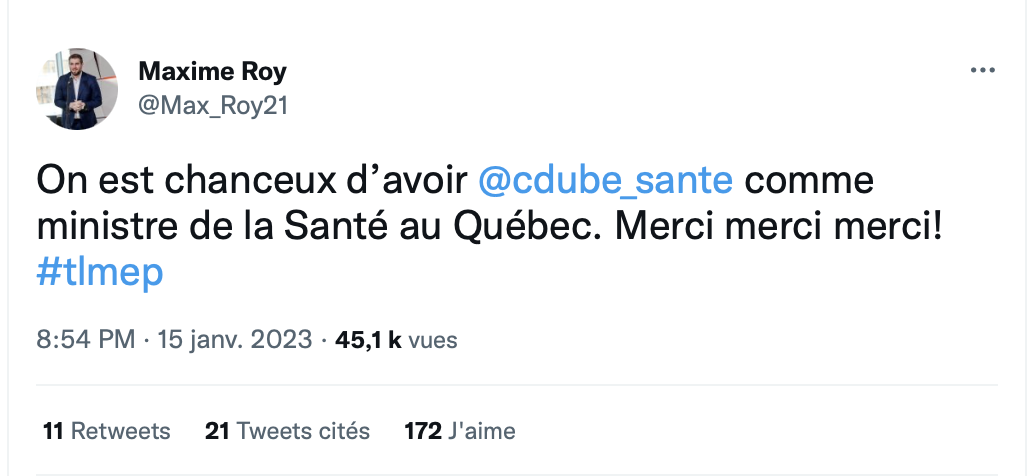Click the 'vues' label beside view count

click(433, 341)
